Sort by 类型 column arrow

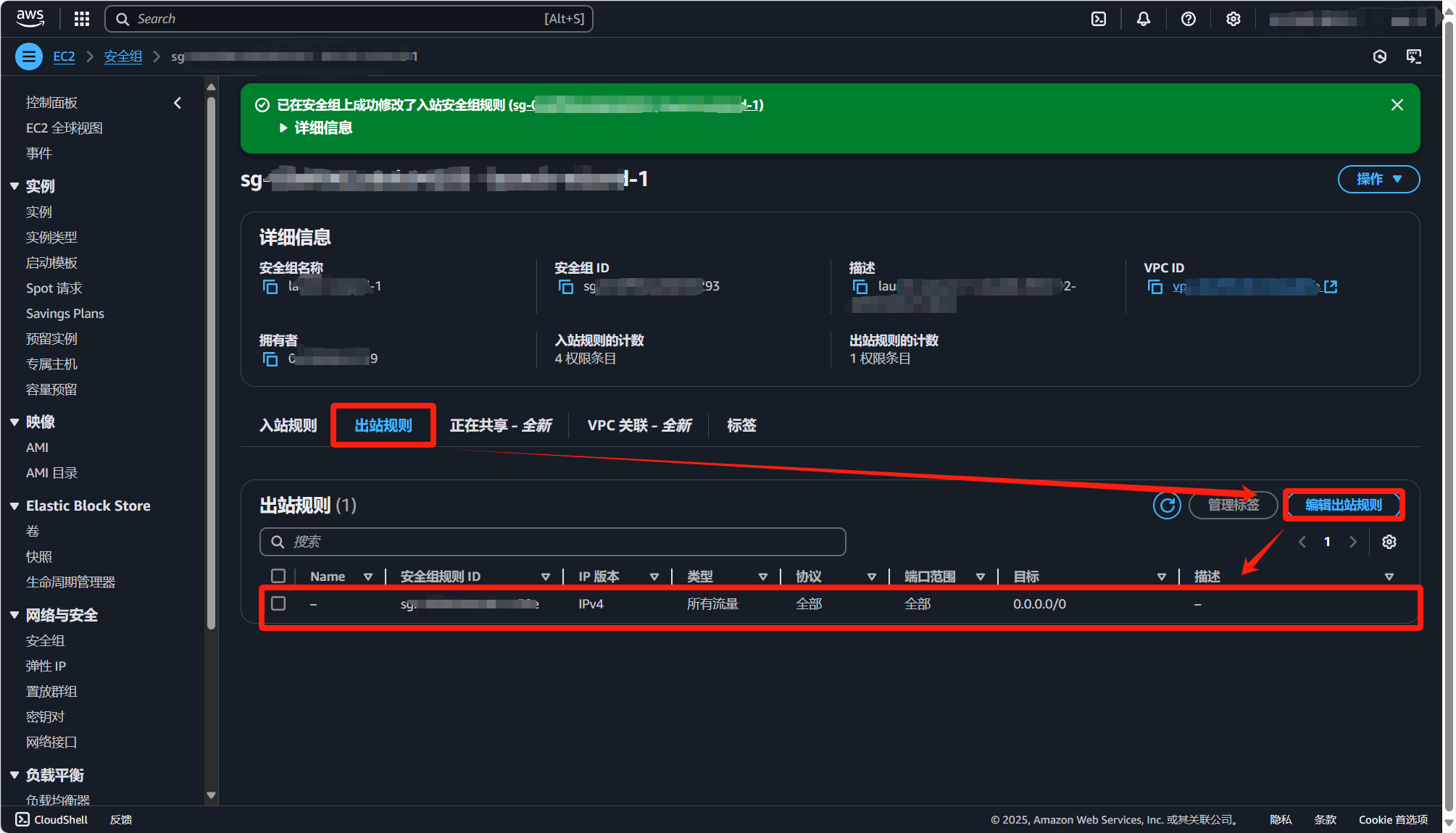click(x=762, y=577)
